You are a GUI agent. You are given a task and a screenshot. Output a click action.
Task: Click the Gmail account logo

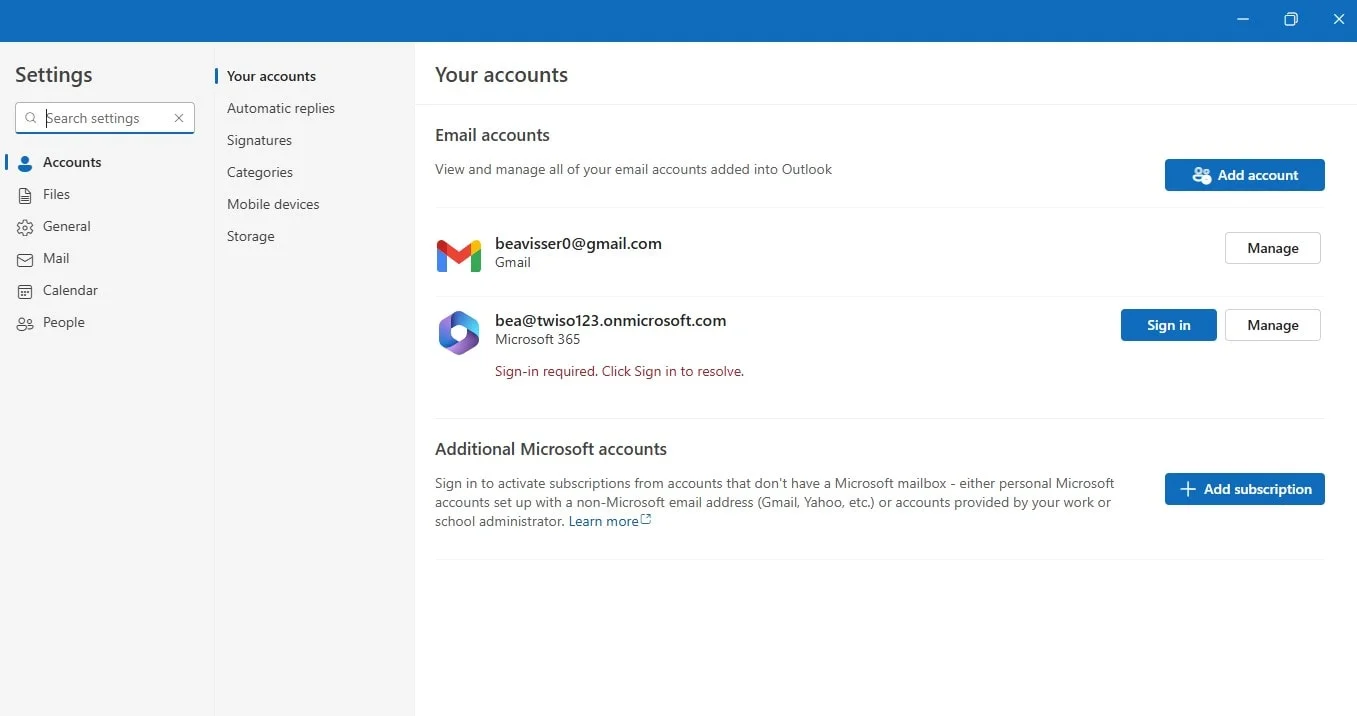[458, 255]
